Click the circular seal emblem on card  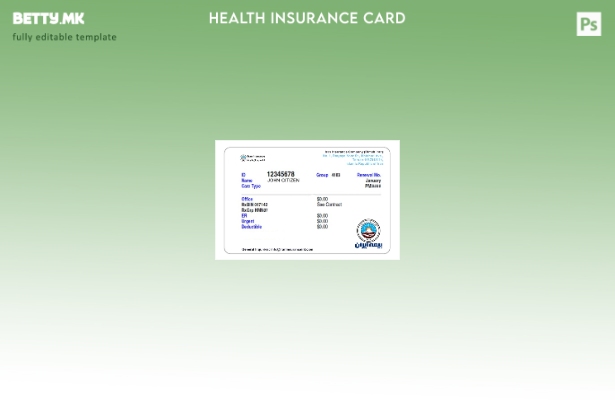pos(368,231)
